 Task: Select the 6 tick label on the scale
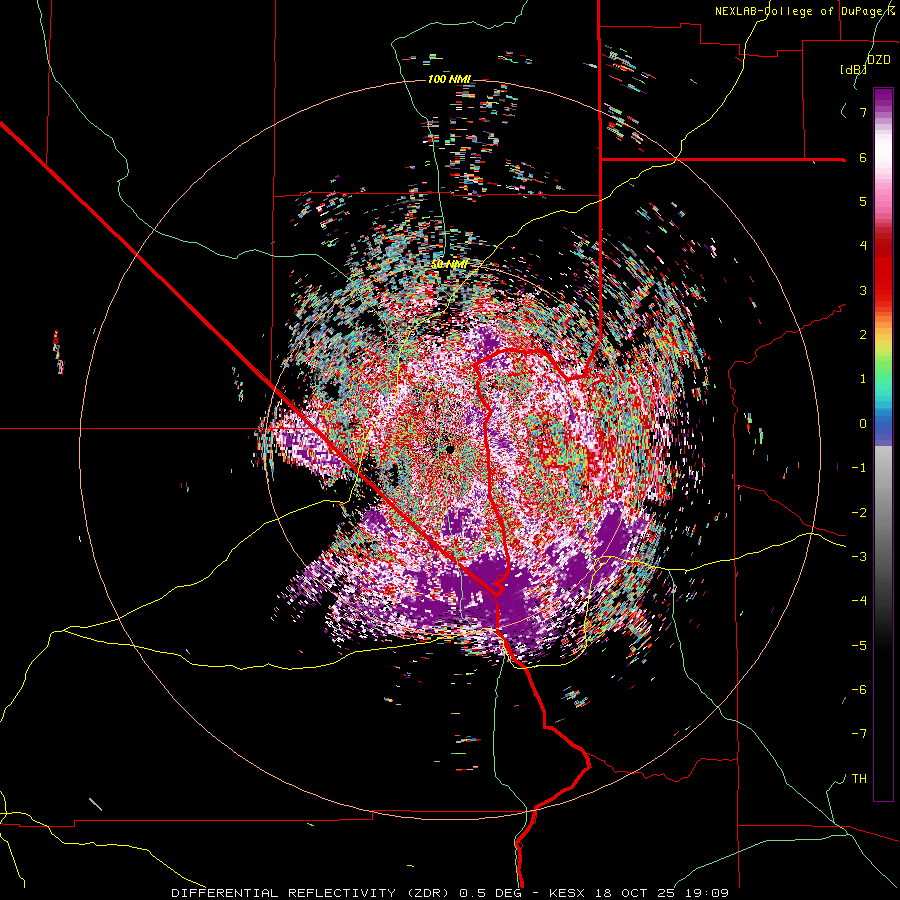(863, 157)
